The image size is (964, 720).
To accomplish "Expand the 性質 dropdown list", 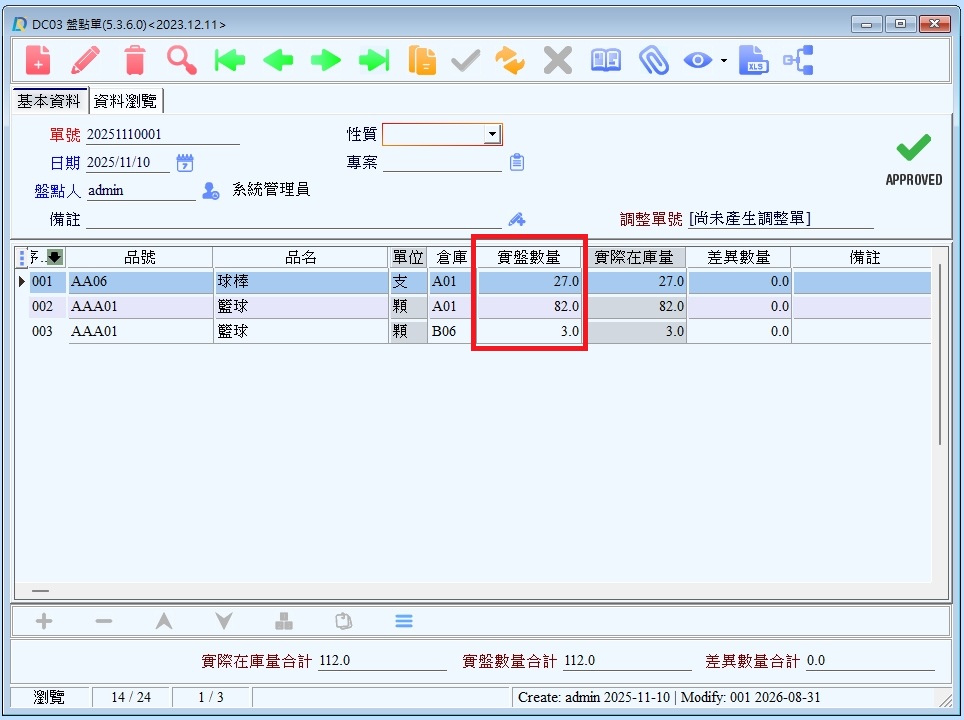I will pos(492,134).
